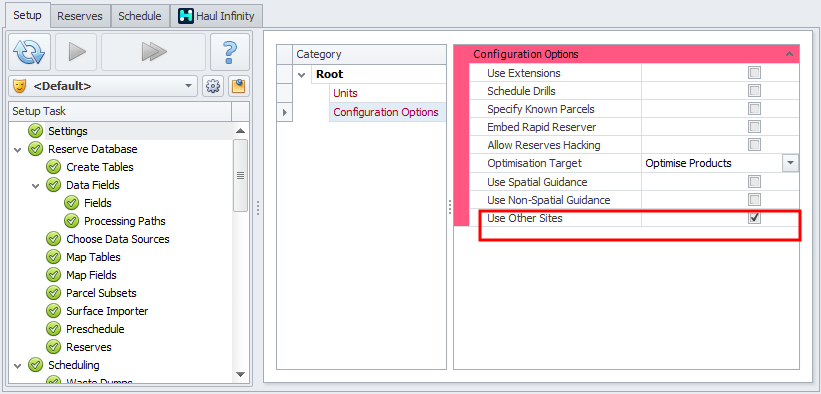
Task: Click green check icon beside Preschedule
Action: 53,329
